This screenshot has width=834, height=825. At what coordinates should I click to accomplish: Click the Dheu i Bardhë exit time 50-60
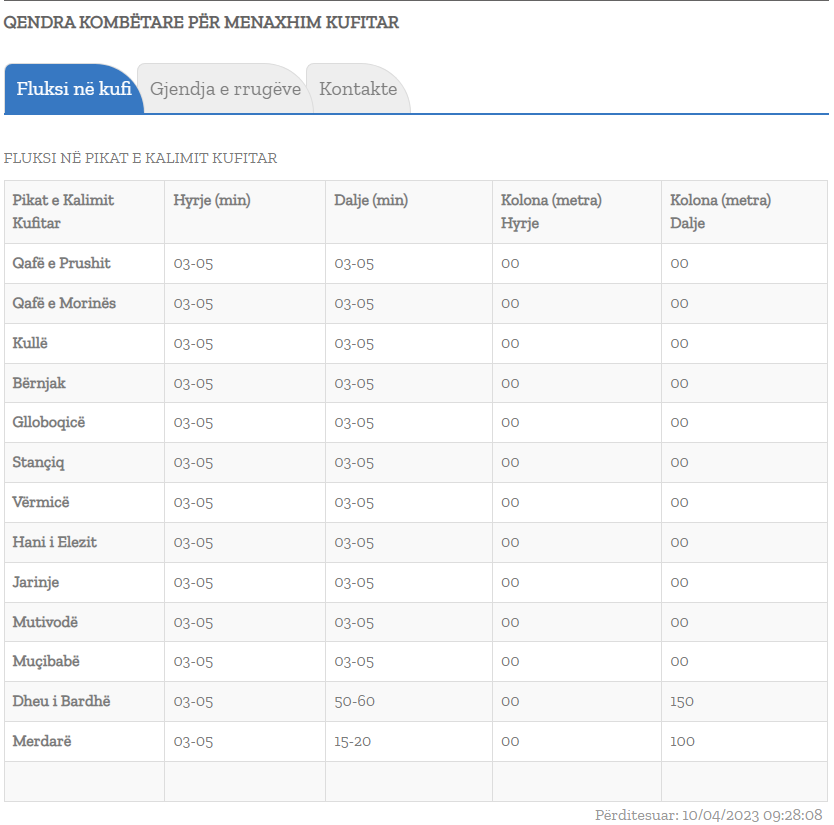[354, 701]
